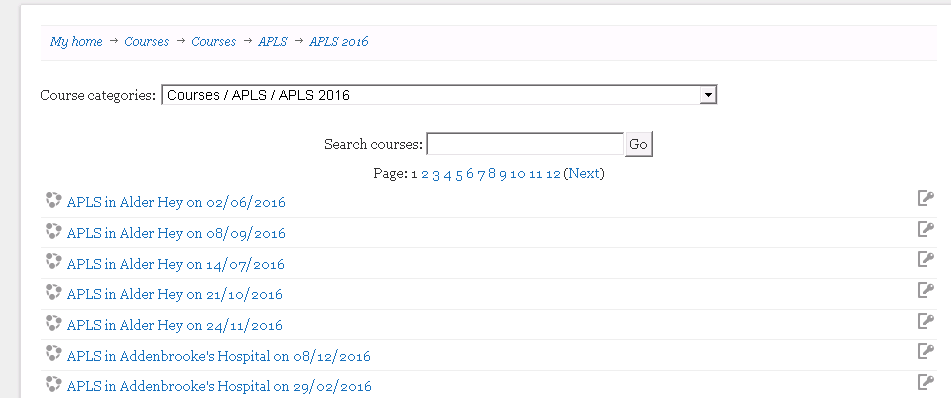Click enrolment key icon for Alder Hey 02/06/2016
This screenshot has width=951, height=398.
pos(926,198)
